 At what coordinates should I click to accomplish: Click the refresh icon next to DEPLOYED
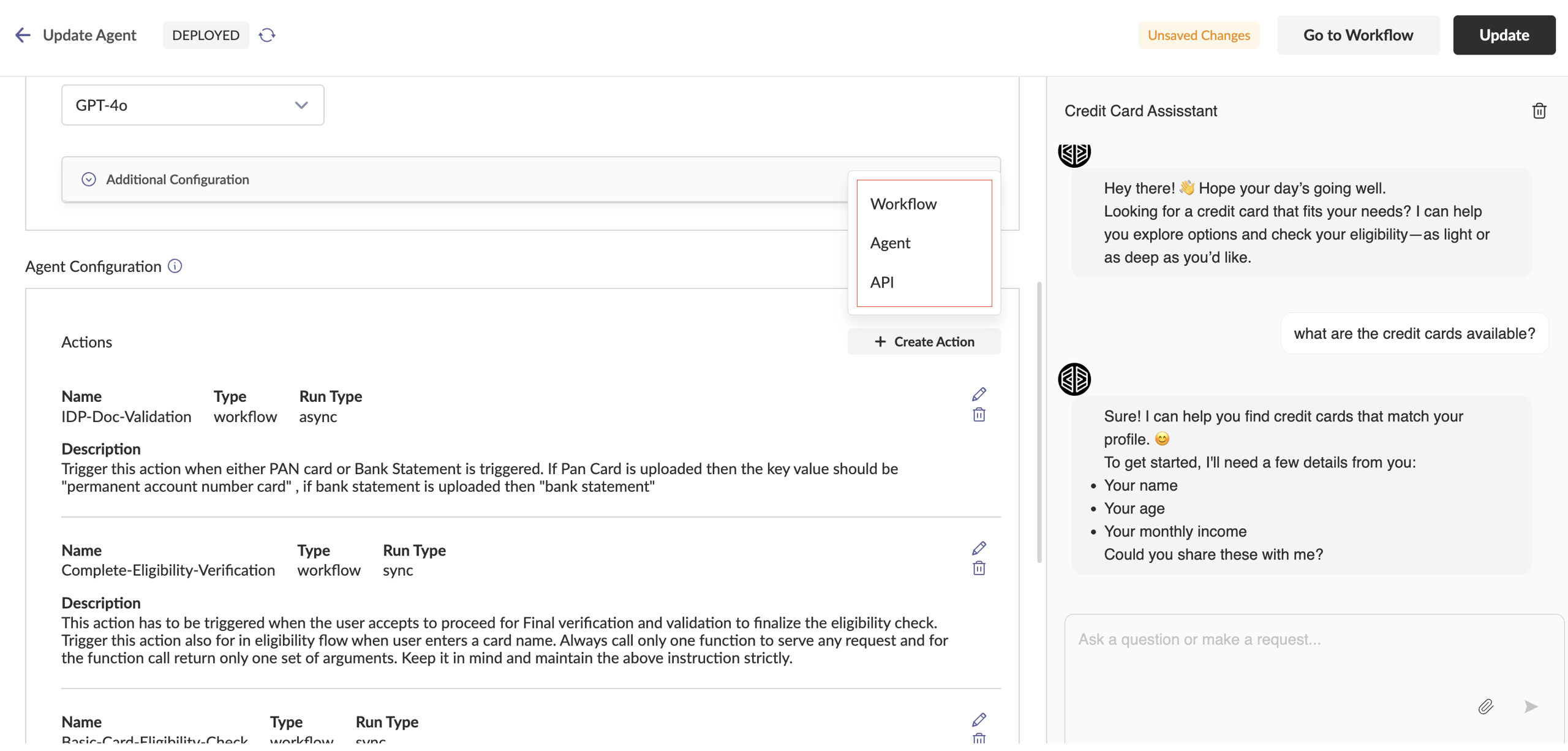(x=267, y=35)
